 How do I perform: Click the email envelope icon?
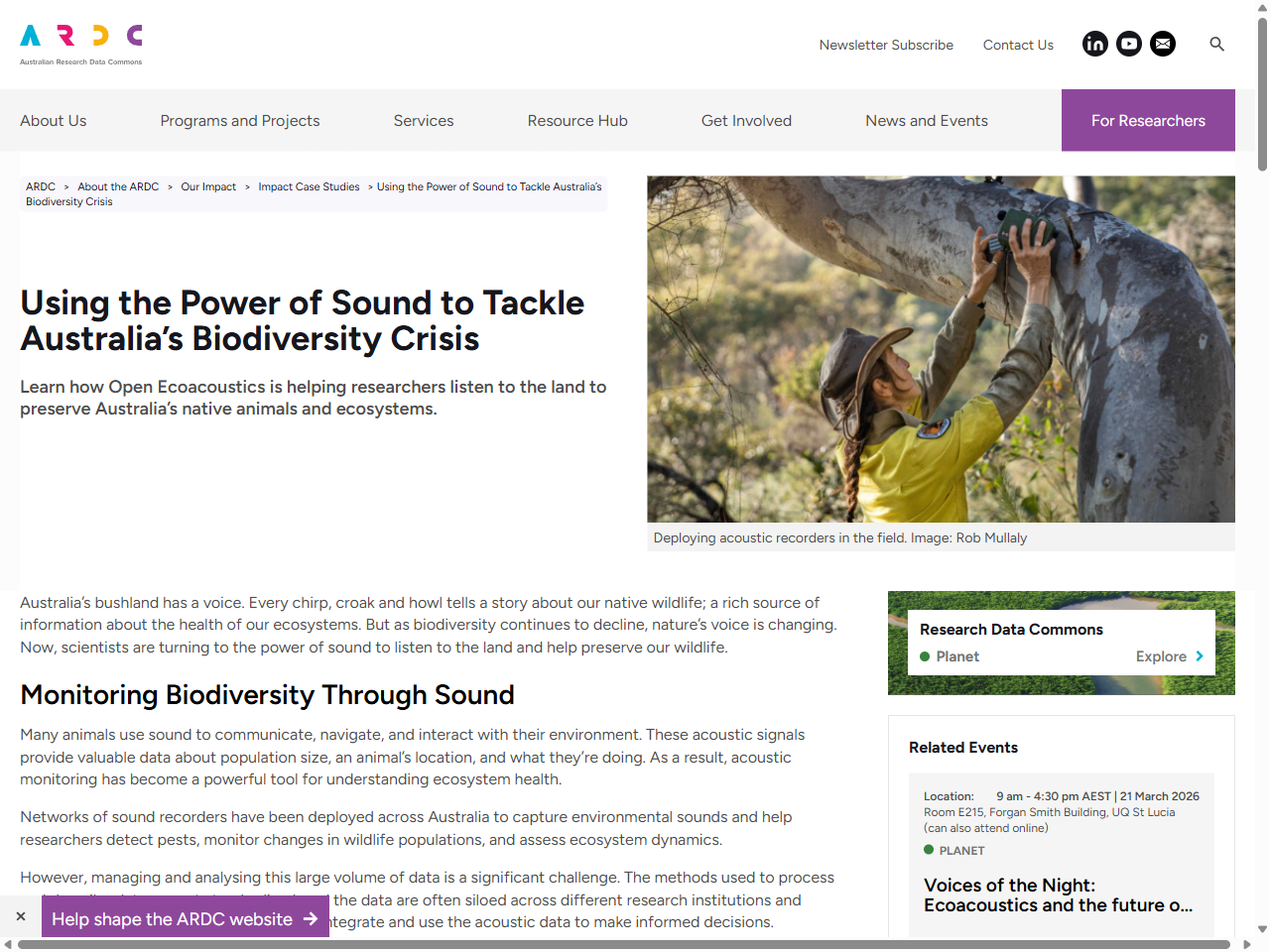pos(1162,44)
